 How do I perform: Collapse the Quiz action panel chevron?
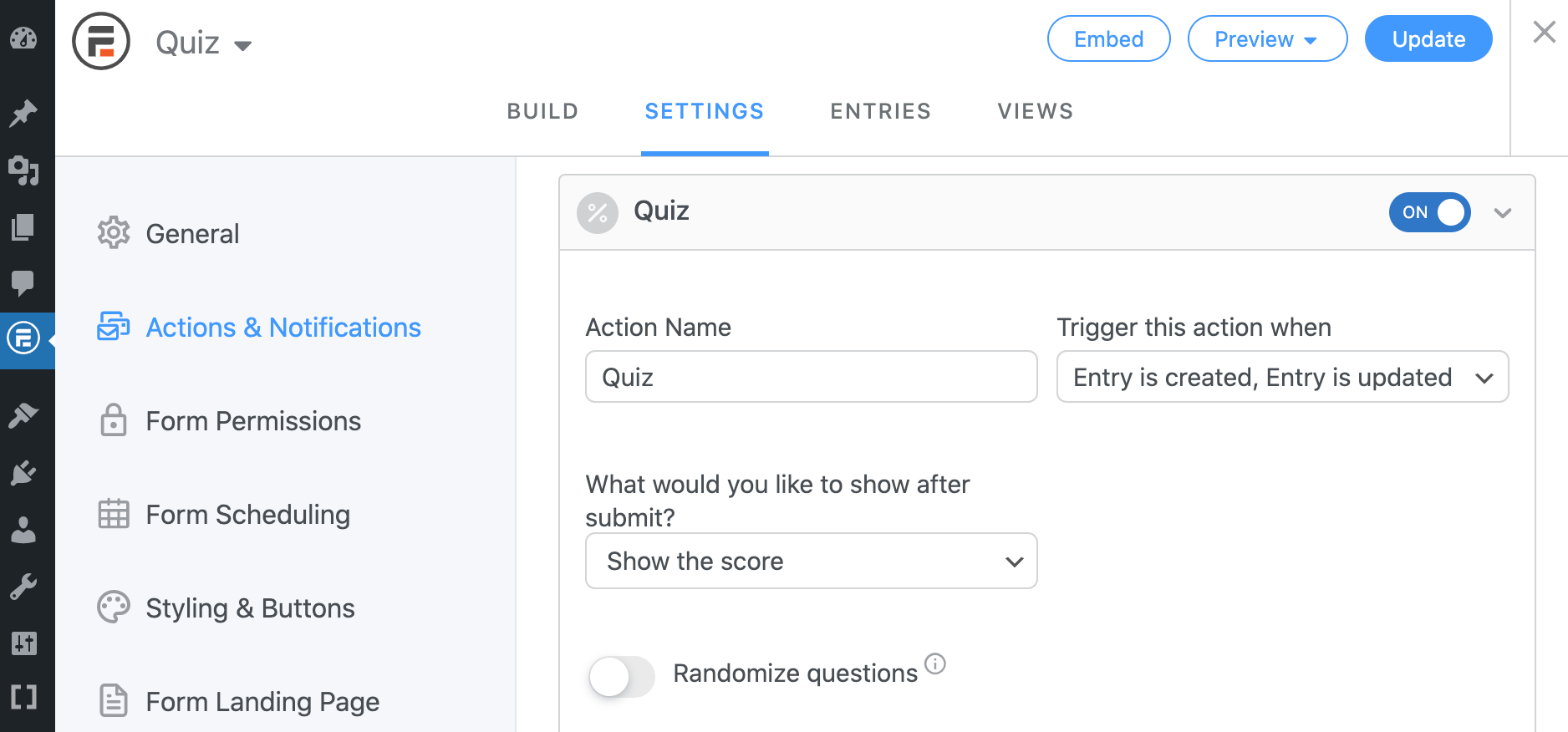(1503, 213)
